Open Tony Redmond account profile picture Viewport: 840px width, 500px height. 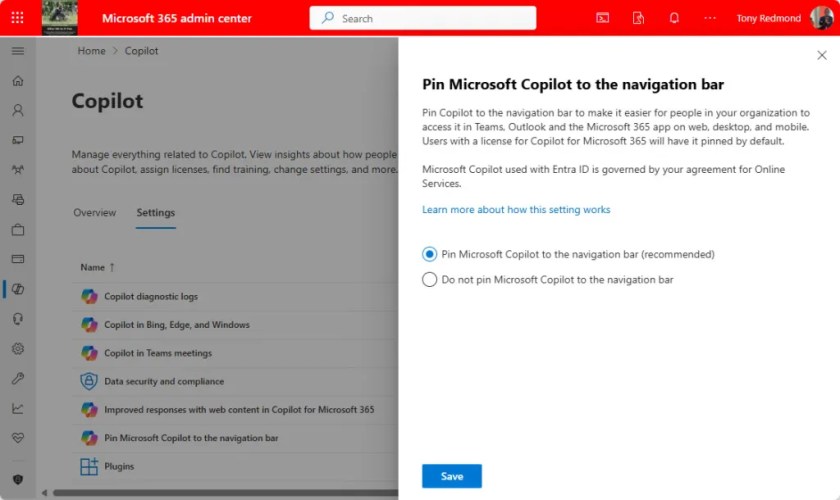821,18
